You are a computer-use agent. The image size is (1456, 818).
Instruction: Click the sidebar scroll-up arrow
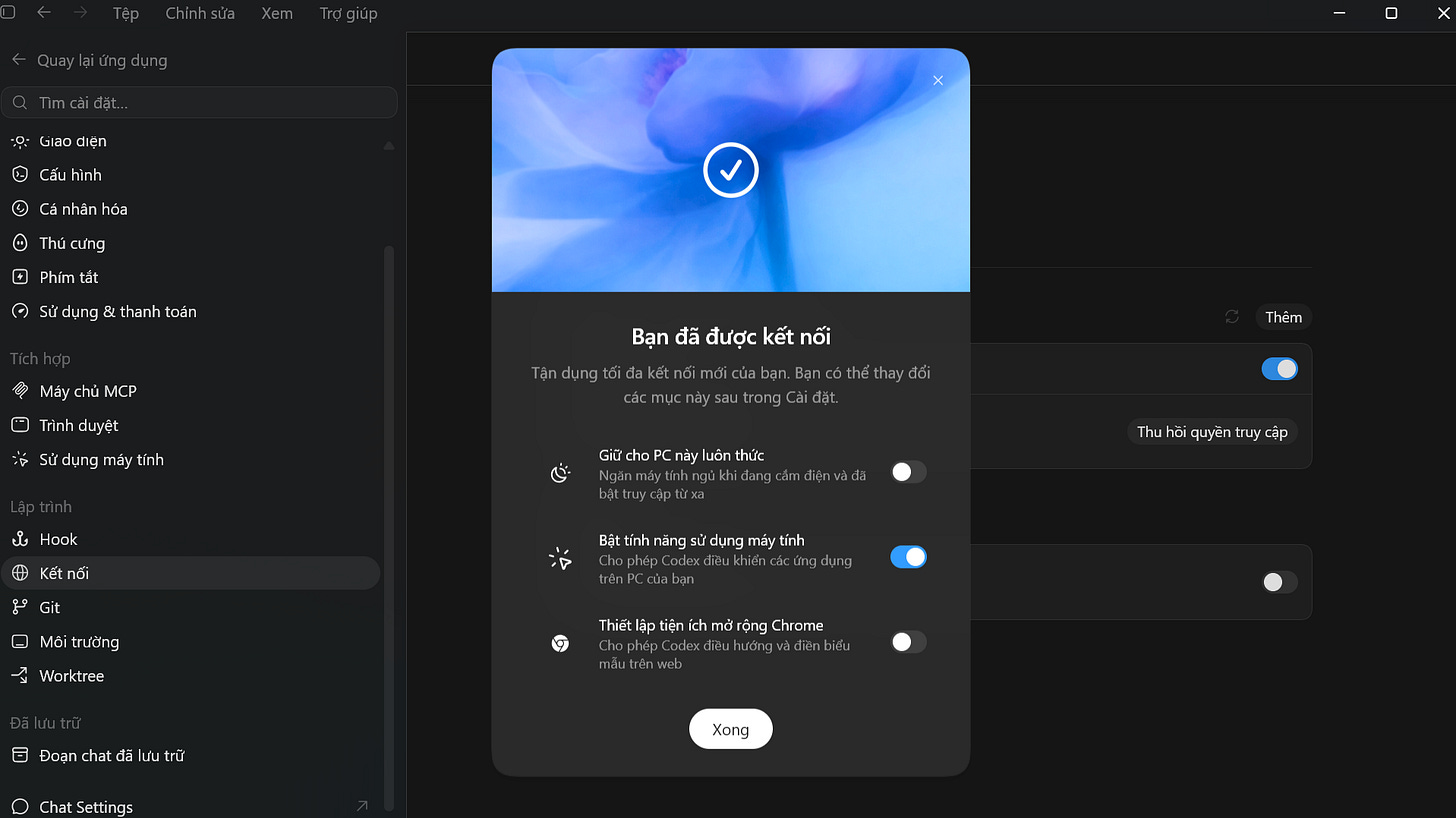click(x=389, y=146)
